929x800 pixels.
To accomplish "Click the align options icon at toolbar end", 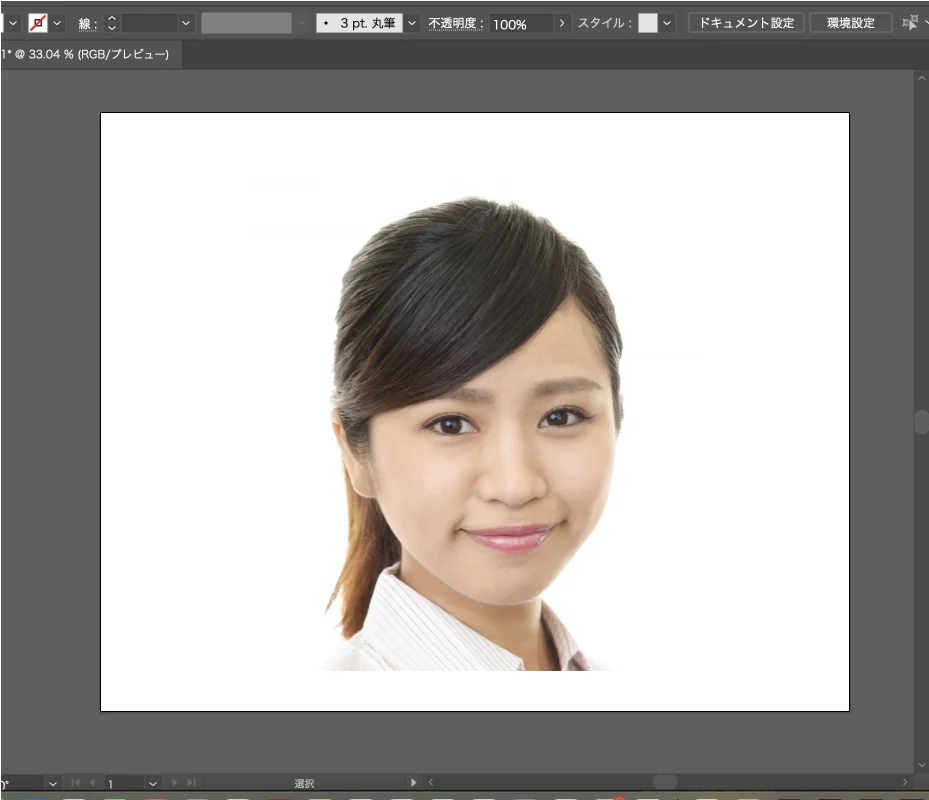I will click(x=911, y=23).
